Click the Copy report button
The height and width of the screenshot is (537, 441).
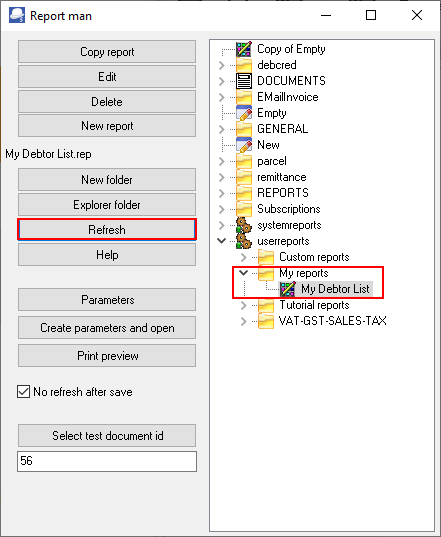107,52
